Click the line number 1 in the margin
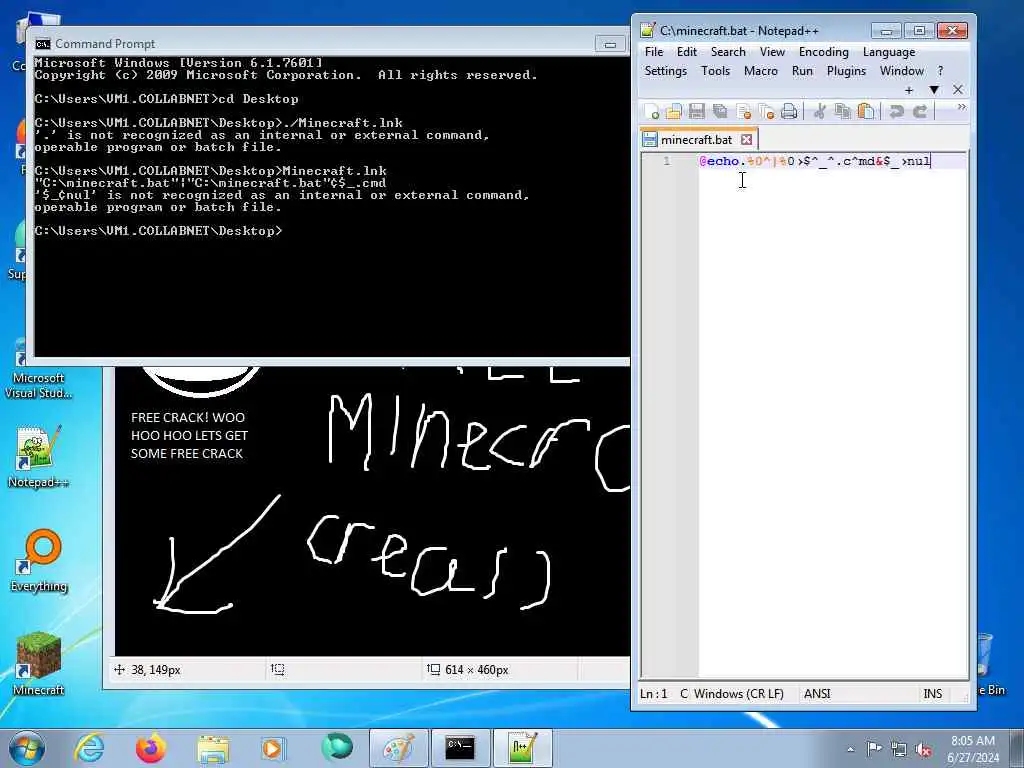The width and height of the screenshot is (1024, 768). pyautogui.click(x=667, y=161)
